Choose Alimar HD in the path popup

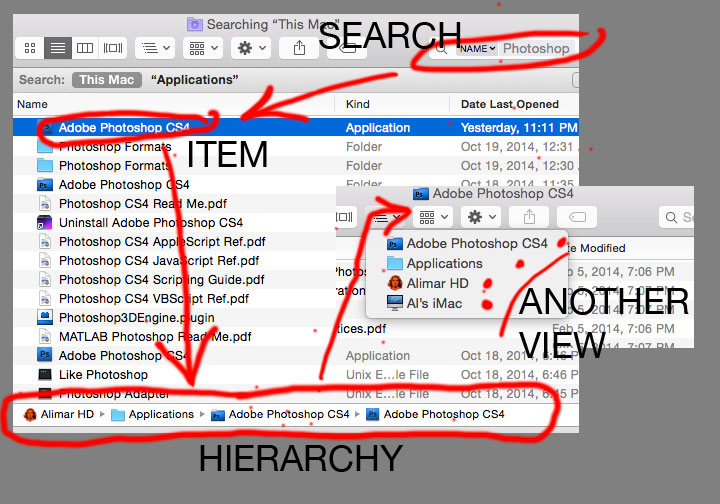(x=467, y=283)
